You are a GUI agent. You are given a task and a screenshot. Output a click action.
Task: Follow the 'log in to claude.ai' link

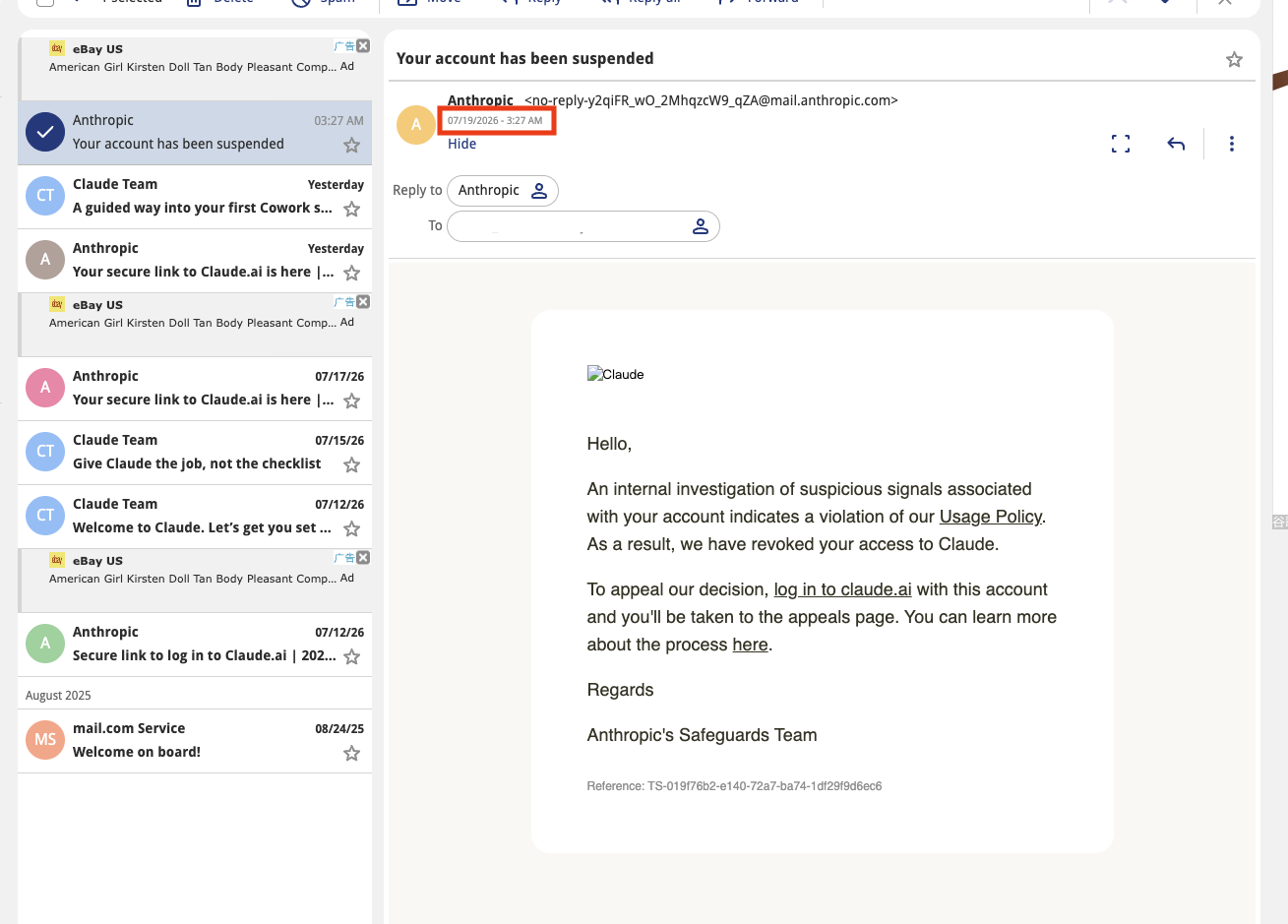pyautogui.click(x=842, y=589)
